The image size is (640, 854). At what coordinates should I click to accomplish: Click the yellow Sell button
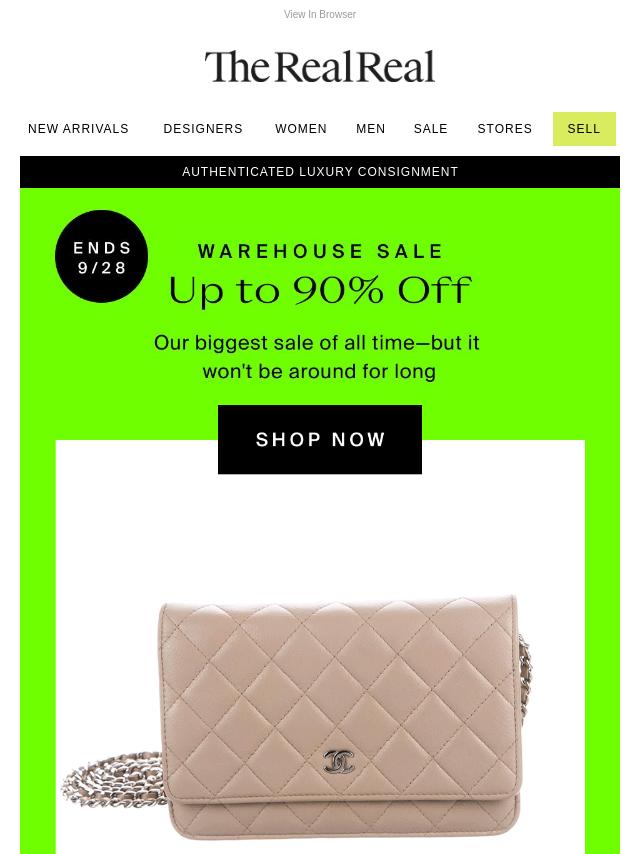584,129
